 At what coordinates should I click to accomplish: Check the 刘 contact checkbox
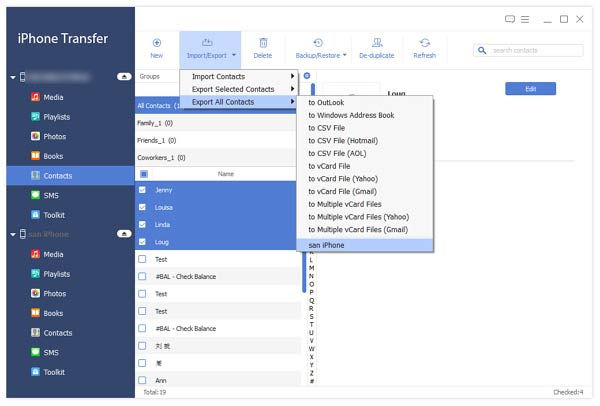coord(142,346)
